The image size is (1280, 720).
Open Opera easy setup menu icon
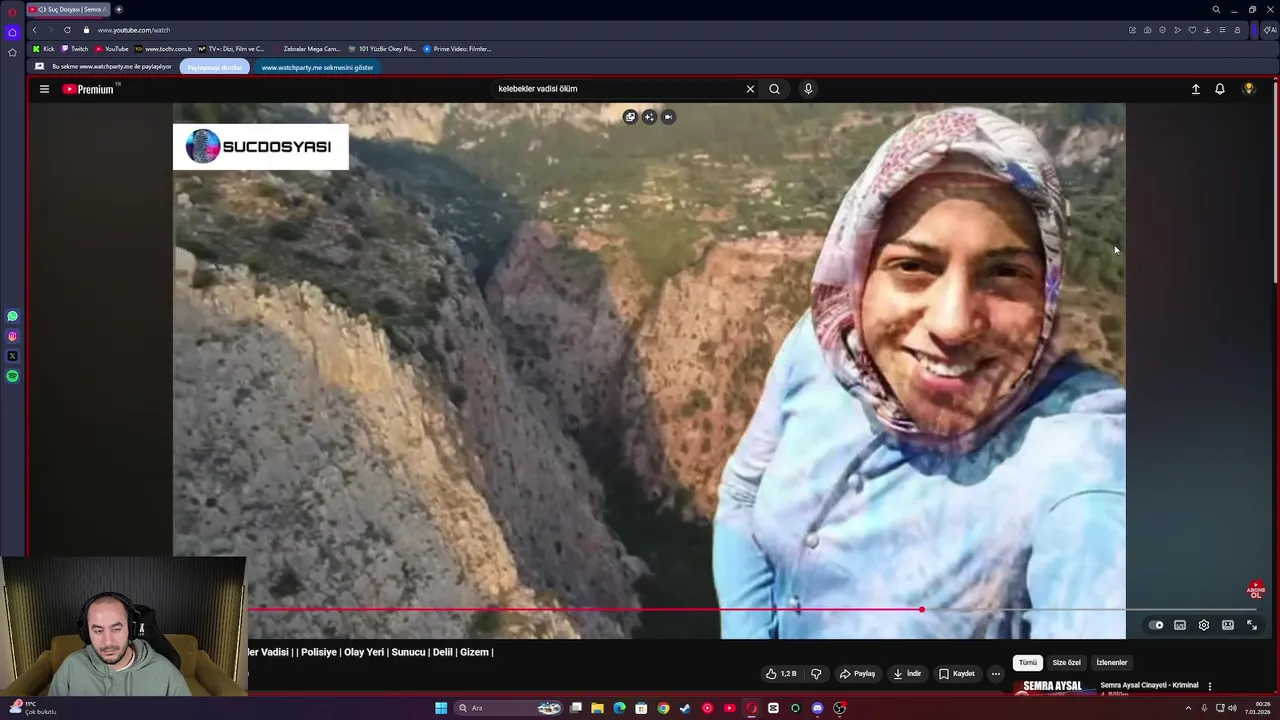point(1222,30)
